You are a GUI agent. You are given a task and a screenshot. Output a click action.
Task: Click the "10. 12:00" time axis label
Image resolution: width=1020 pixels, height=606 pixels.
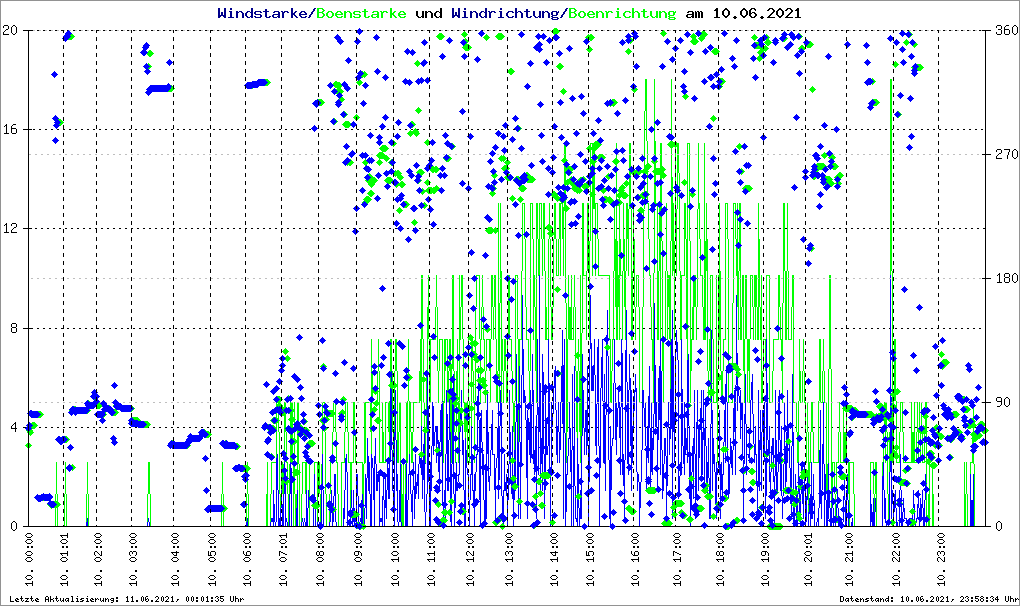point(470,560)
